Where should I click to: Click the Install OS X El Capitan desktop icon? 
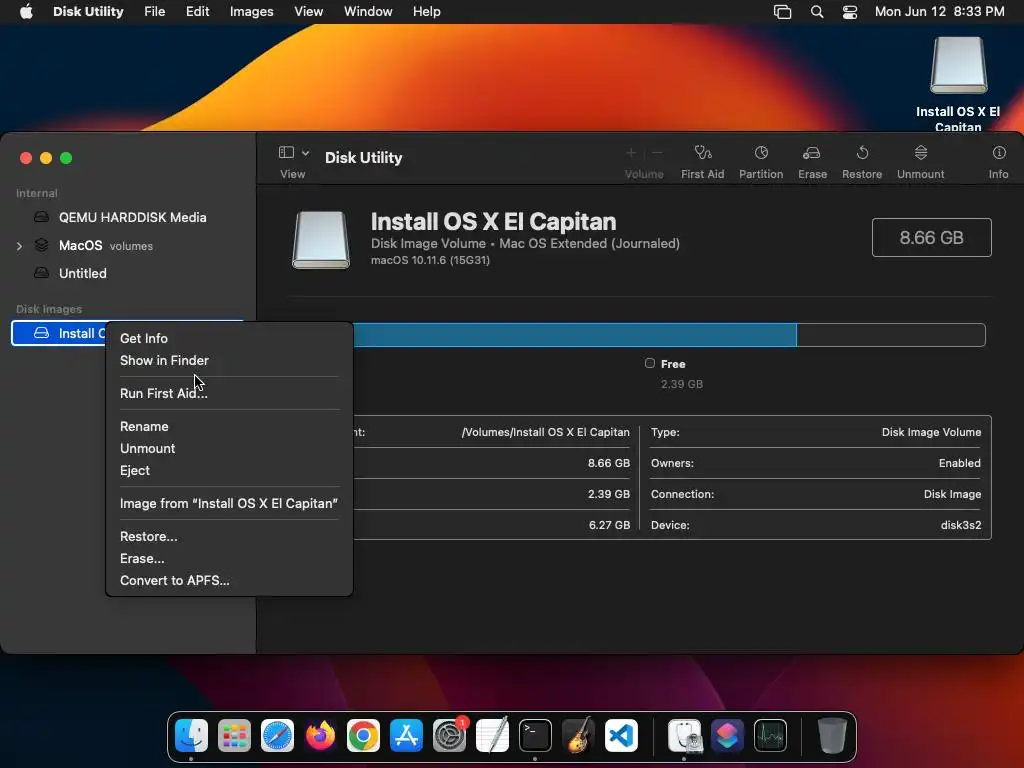pos(958,65)
